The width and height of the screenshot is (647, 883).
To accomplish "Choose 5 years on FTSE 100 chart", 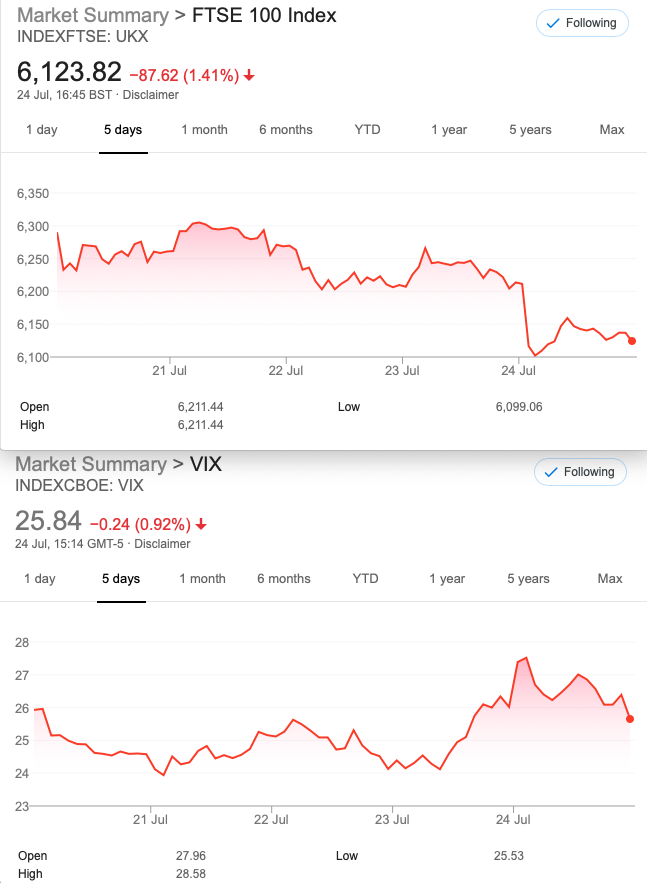I will pyautogui.click(x=530, y=130).
